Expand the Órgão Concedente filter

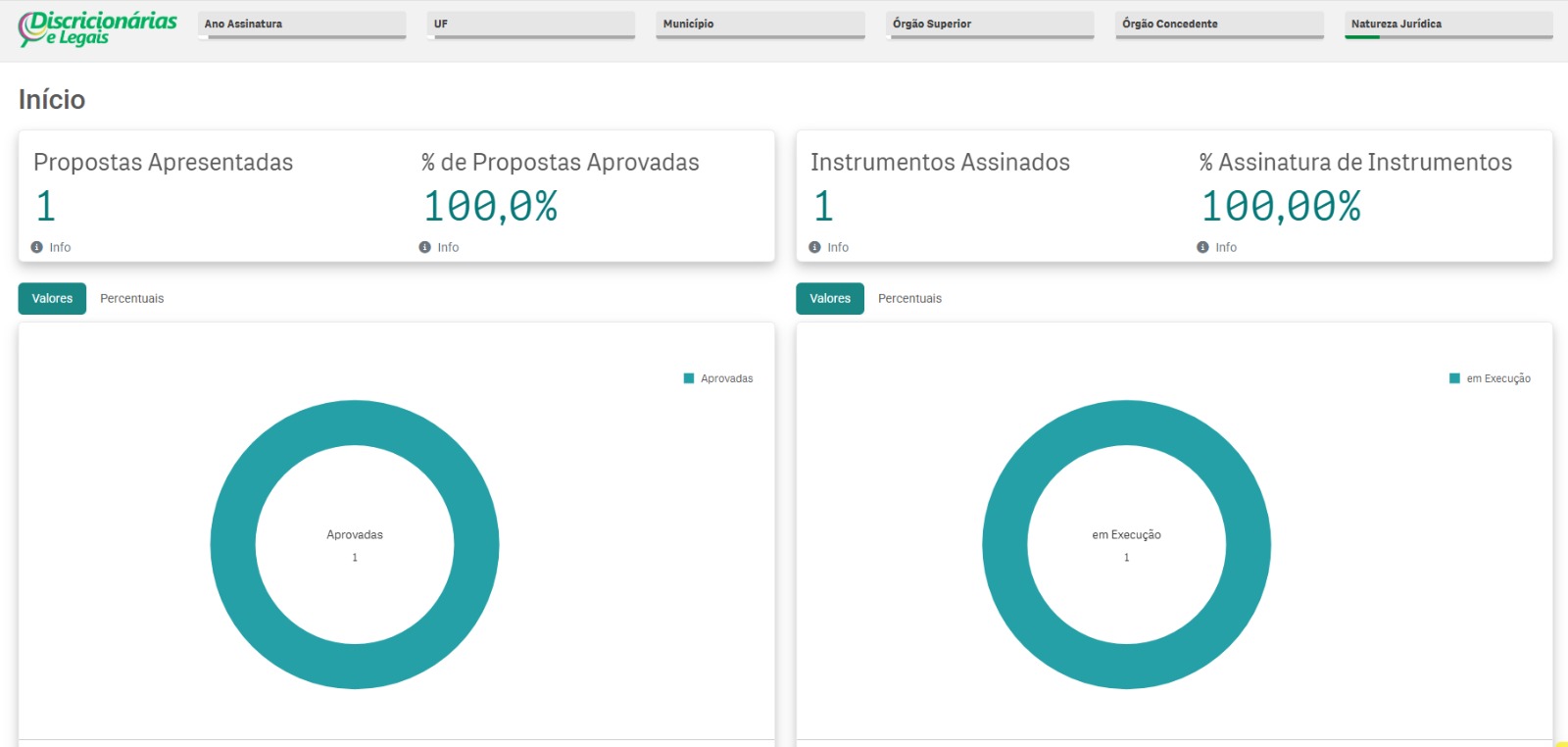click(x=1219, y=25)
